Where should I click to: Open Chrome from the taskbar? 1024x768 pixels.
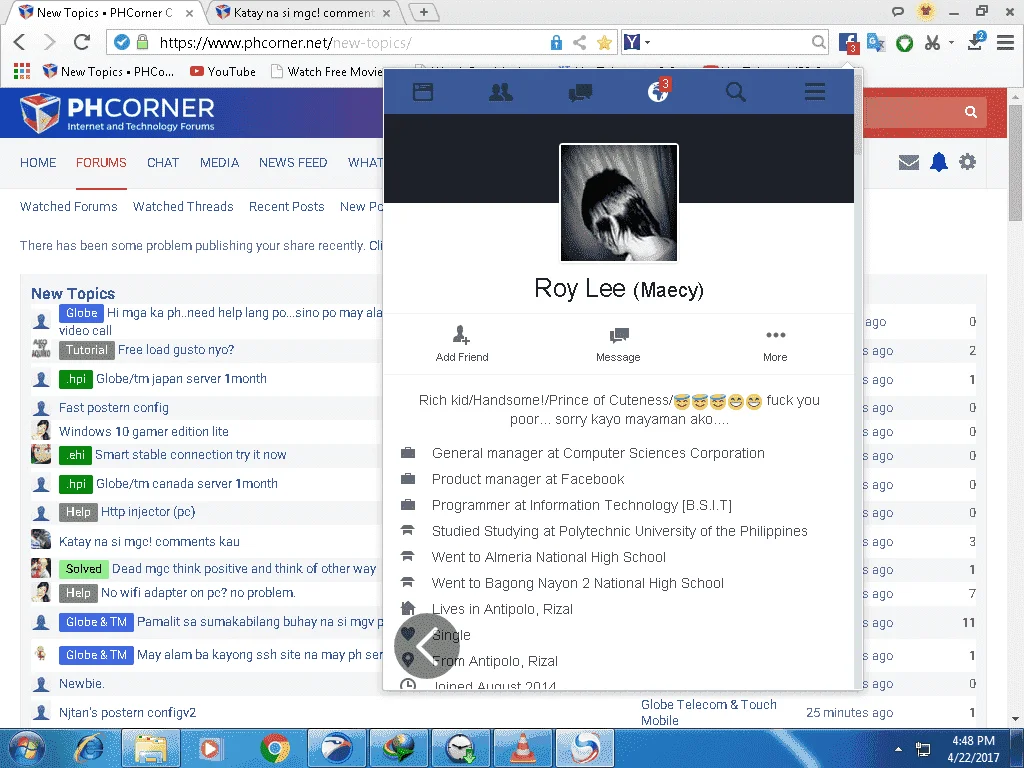pos(275,748)
